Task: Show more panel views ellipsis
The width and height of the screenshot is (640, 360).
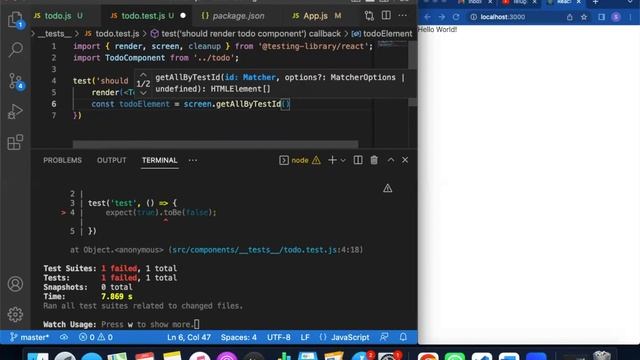Action: click(193, 160)
